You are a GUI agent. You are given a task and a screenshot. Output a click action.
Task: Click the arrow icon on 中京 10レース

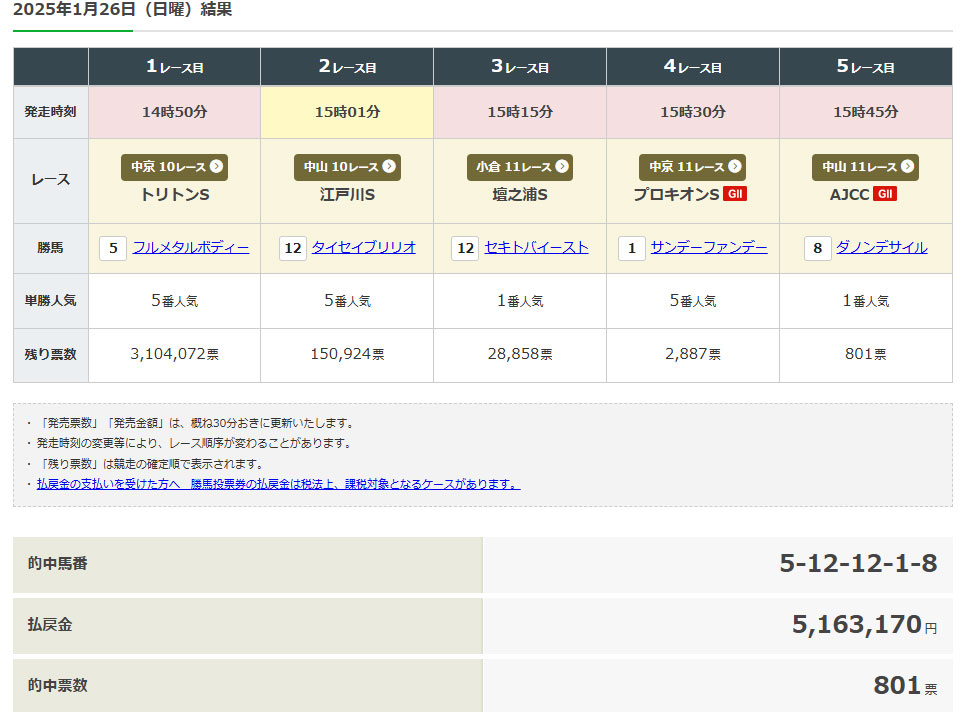point(217,167)
